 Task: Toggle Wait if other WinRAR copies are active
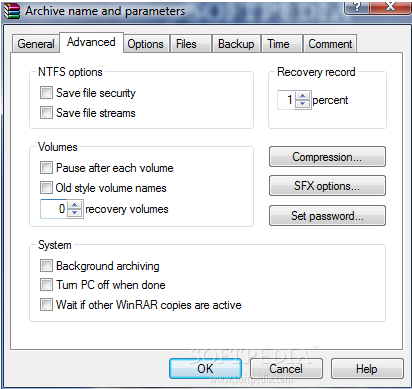(46, 305)
